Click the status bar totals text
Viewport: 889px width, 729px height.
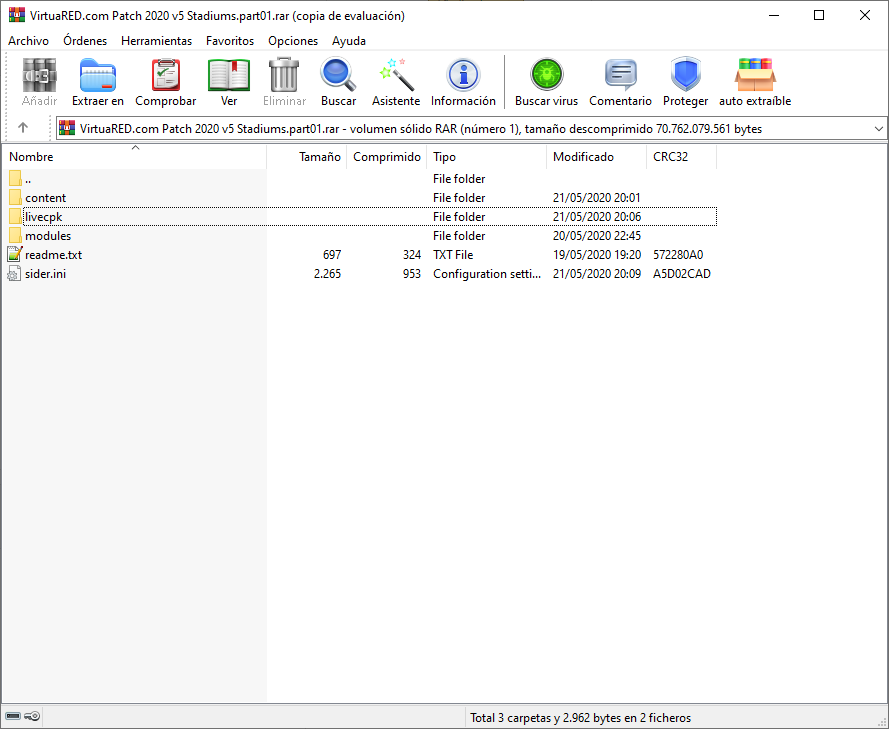point(580,718)
